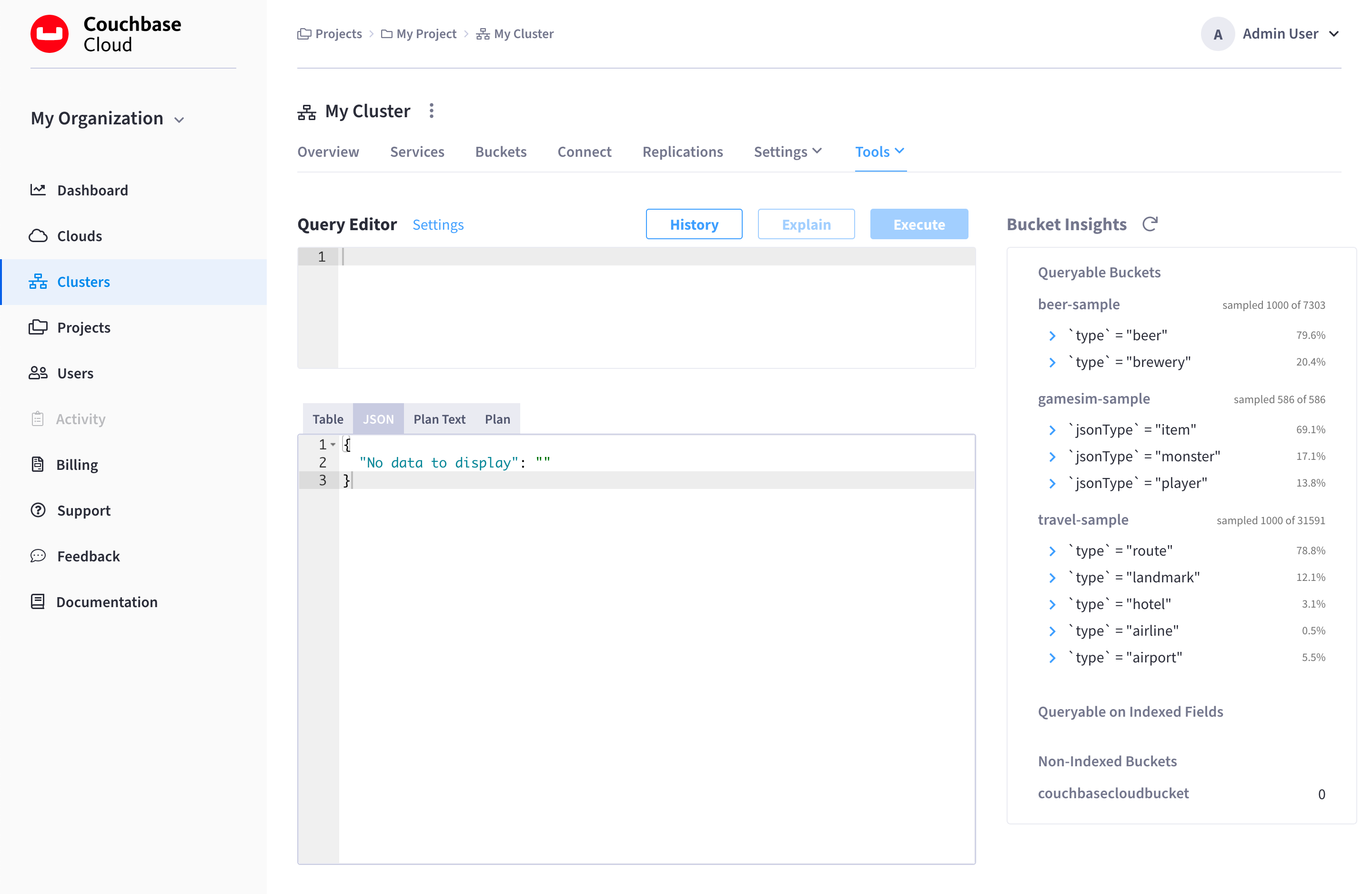1372x894 pixels.
Task: Select the couchbasecloudbucket entry
Action: (x=1113, y=793)
